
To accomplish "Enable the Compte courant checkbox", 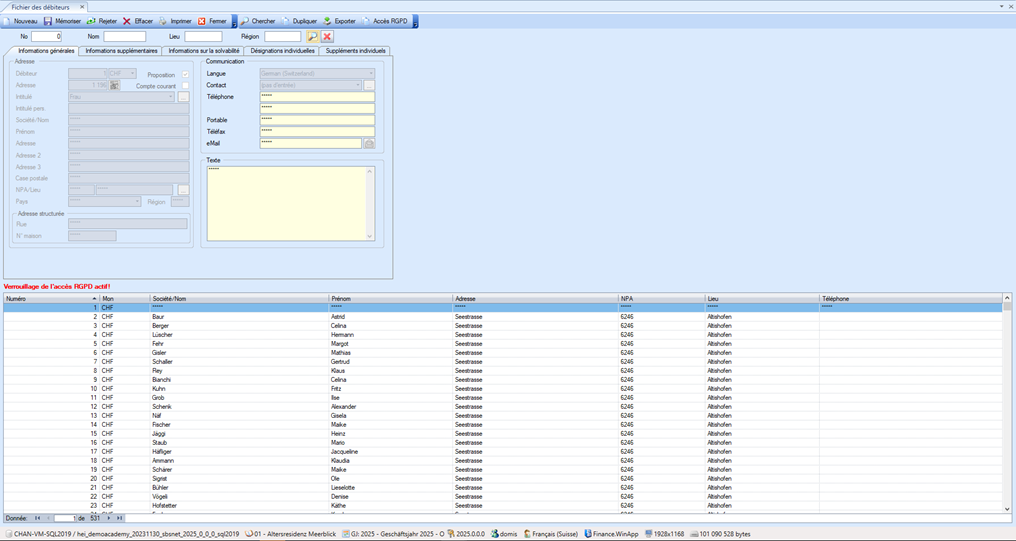I will [x=185, y=86].
